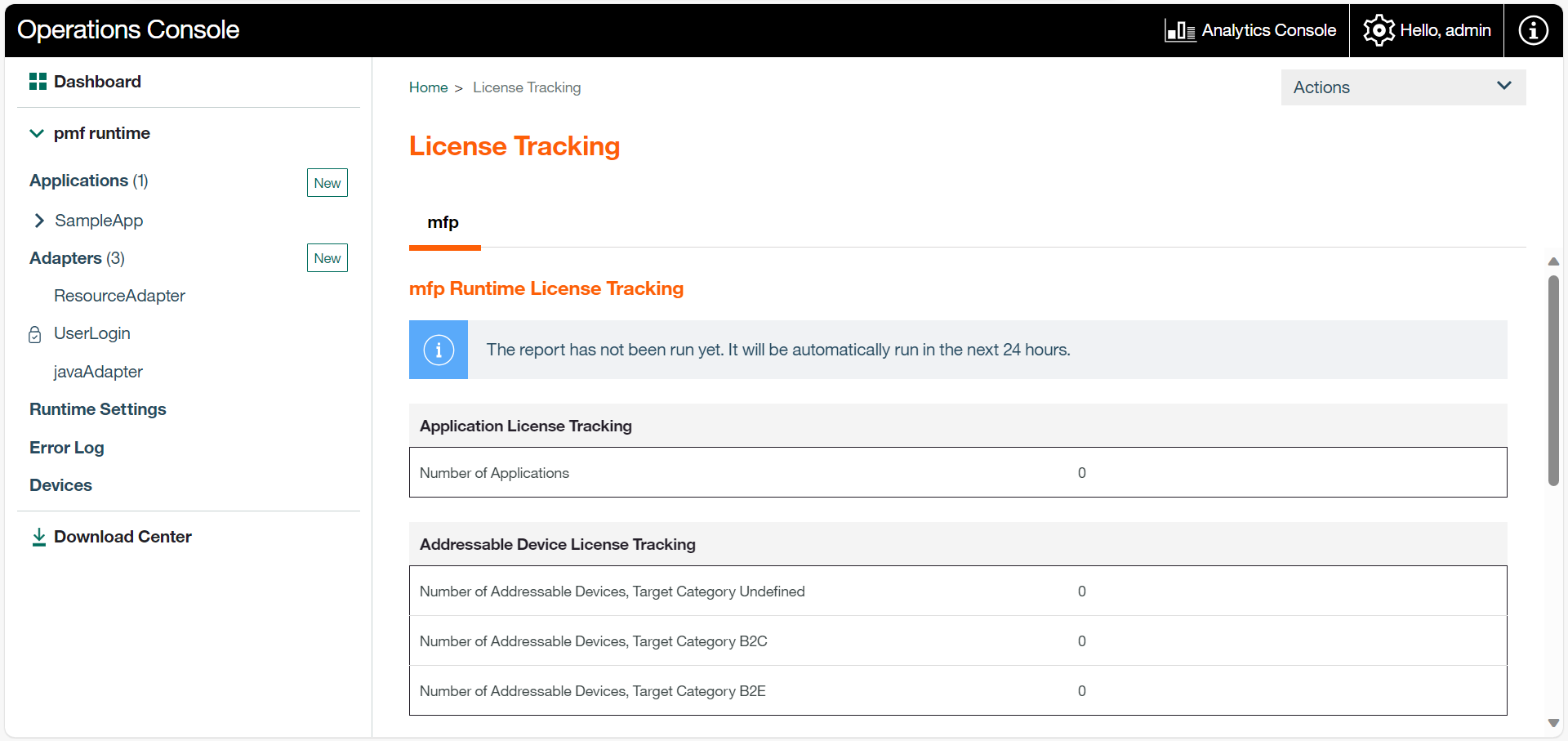Collapse the pmf runtime section
The image size is (1568, 741).
(37, 132)
